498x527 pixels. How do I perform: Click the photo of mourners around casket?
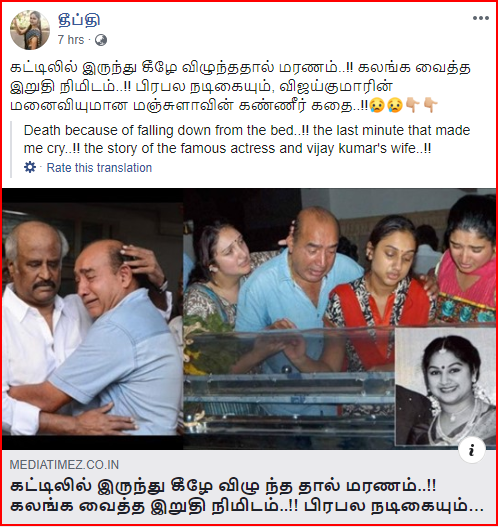(339, 319)
